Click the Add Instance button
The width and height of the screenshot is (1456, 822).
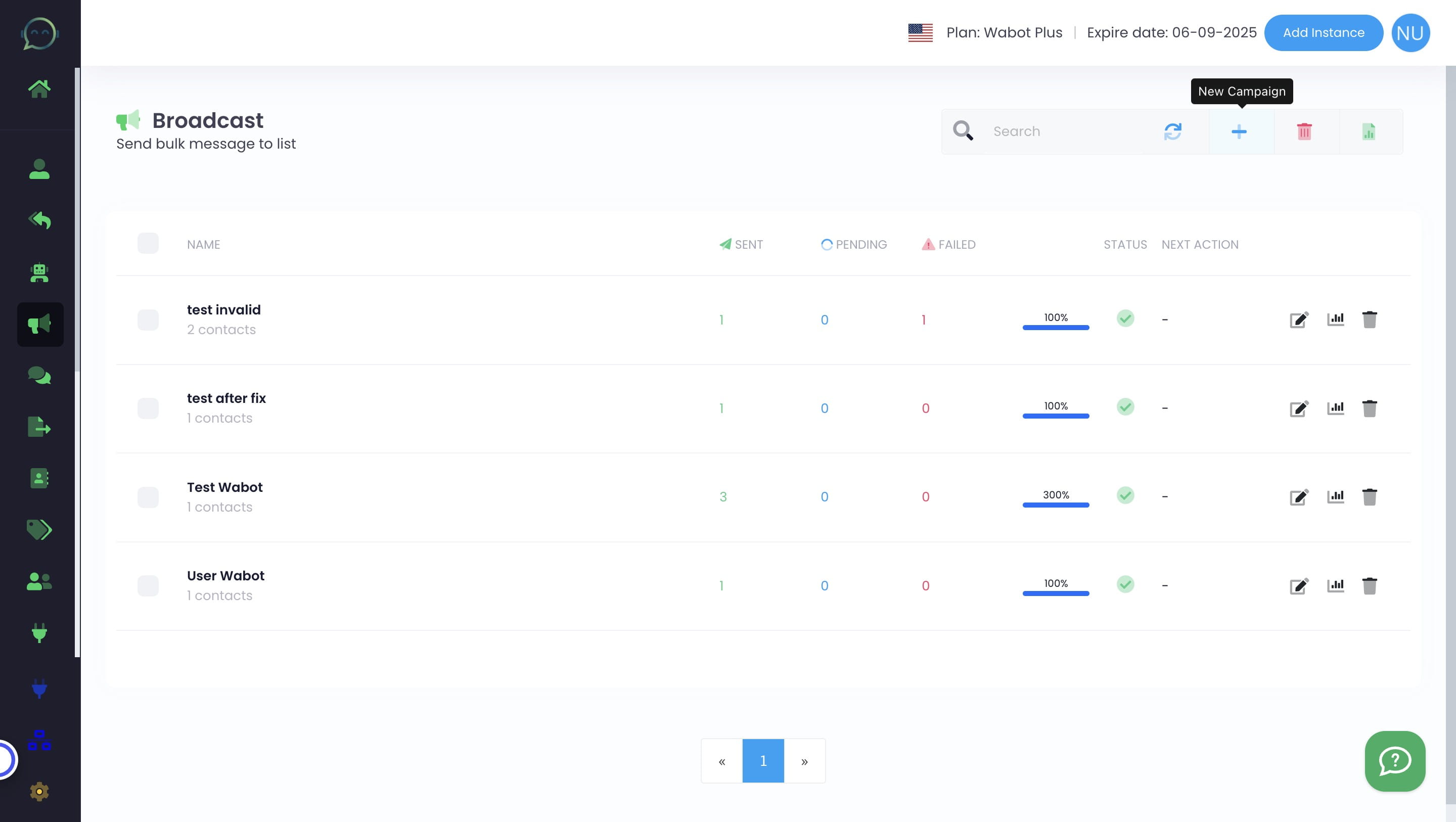1324,33
